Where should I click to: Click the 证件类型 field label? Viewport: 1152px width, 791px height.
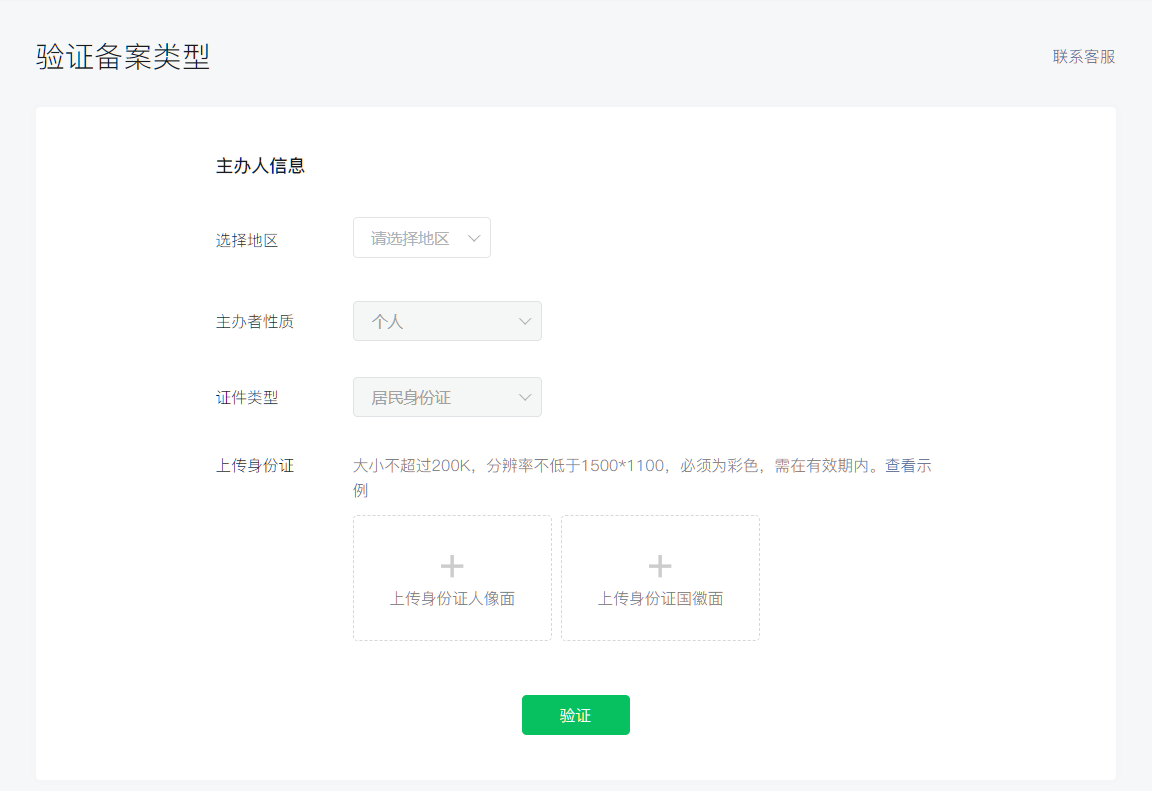[247, 398]
